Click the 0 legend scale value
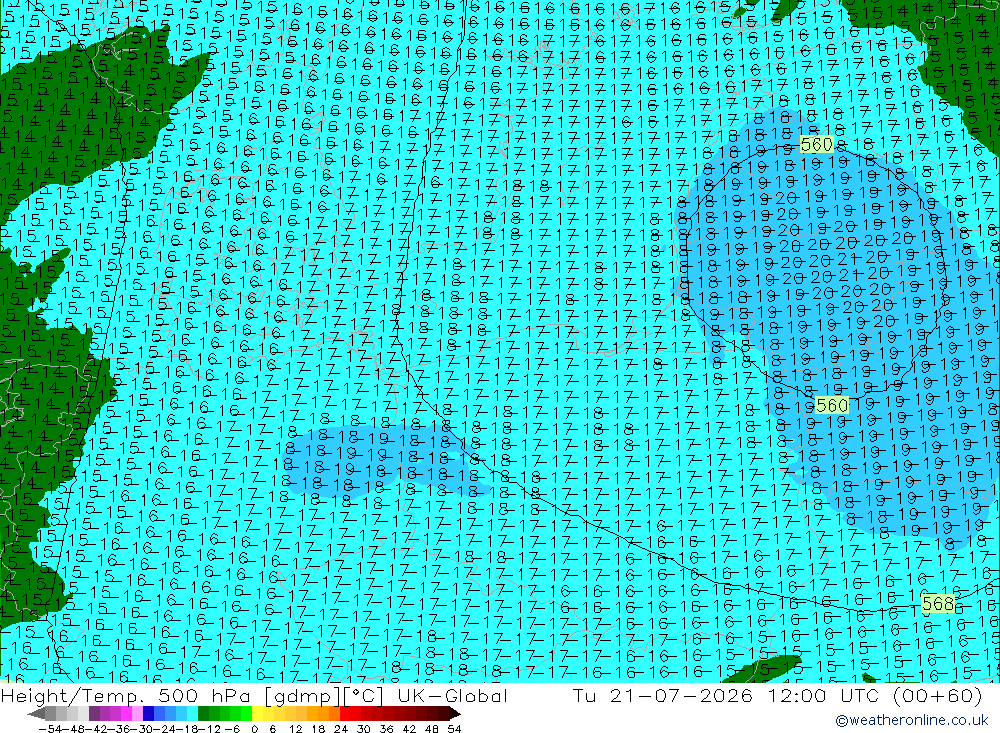The width and height of the screenshot is (1000, 733). pos(254,729)
